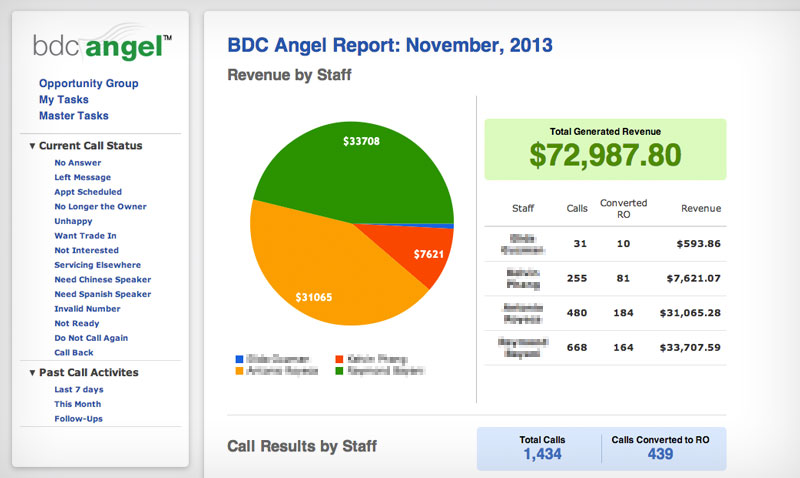This screenshot has width=800, height=478.
Task: Filter calls by No Answer
Action: tap(76, 162)
